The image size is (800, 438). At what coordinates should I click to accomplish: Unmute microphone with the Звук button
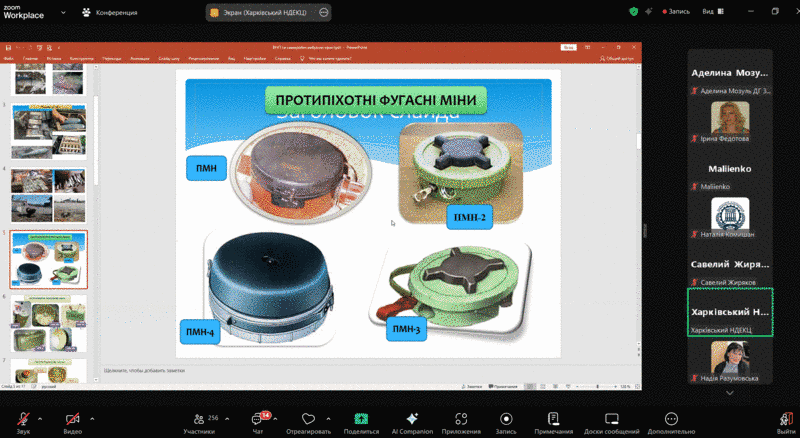point(23,423)
